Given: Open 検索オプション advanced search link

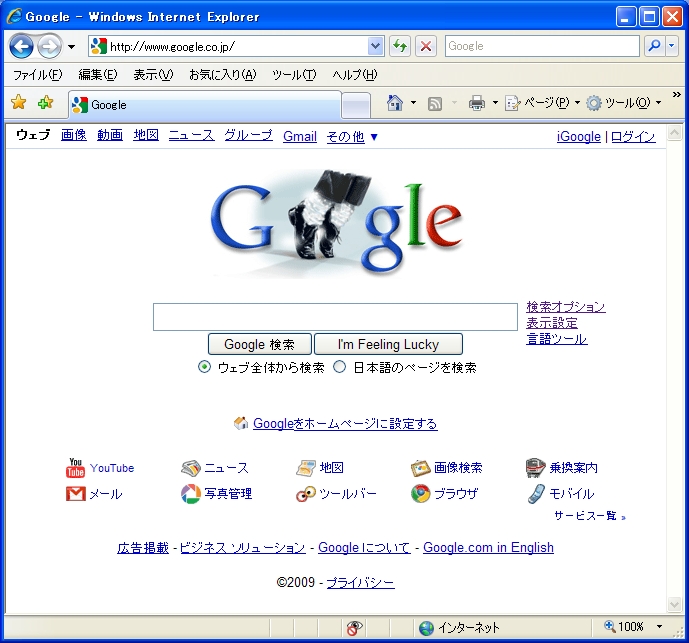Looking at the screenshot, I should (x=566, y=306).
